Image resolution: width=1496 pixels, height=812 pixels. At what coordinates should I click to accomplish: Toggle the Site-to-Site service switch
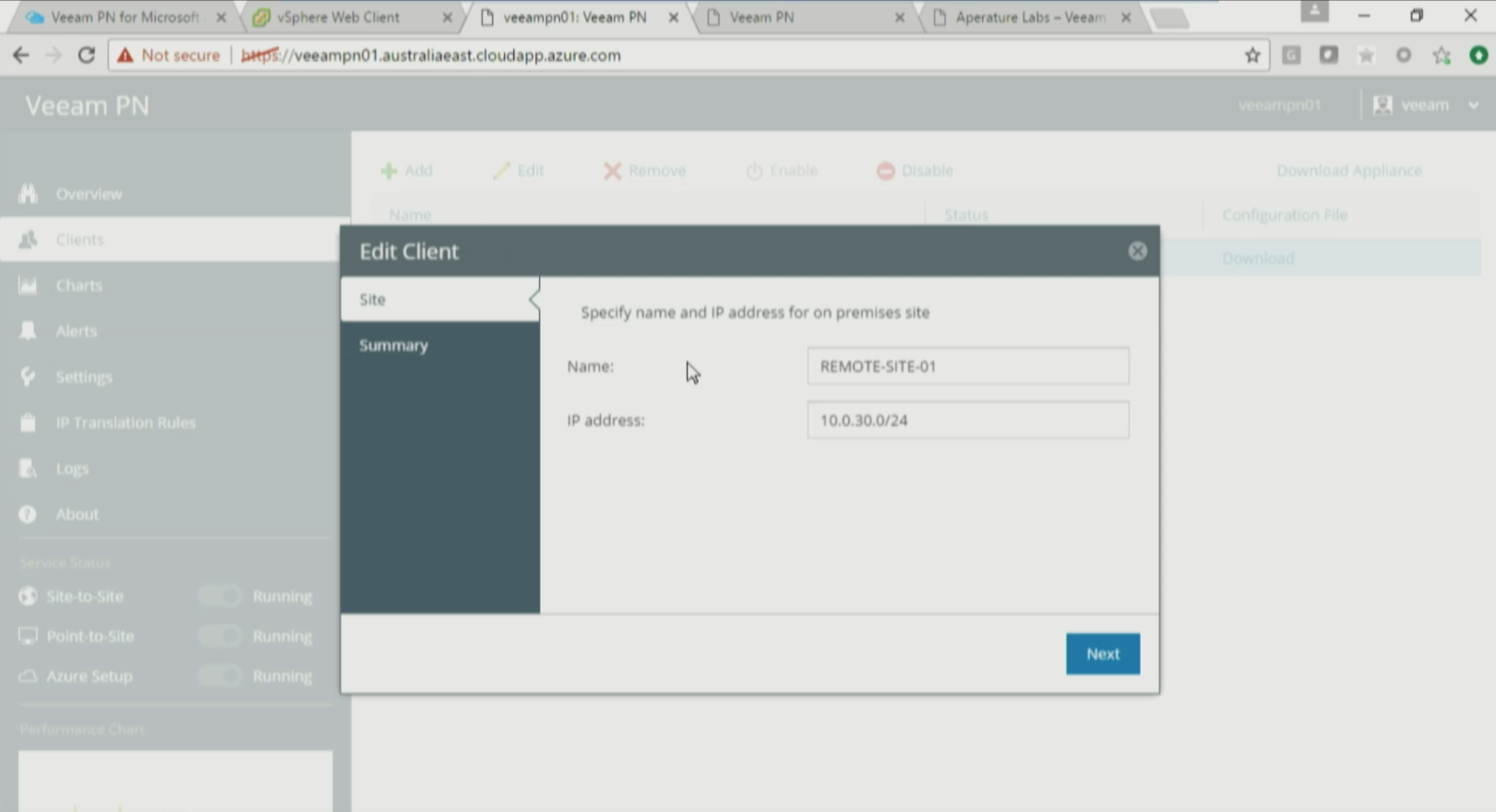(220, 596)
